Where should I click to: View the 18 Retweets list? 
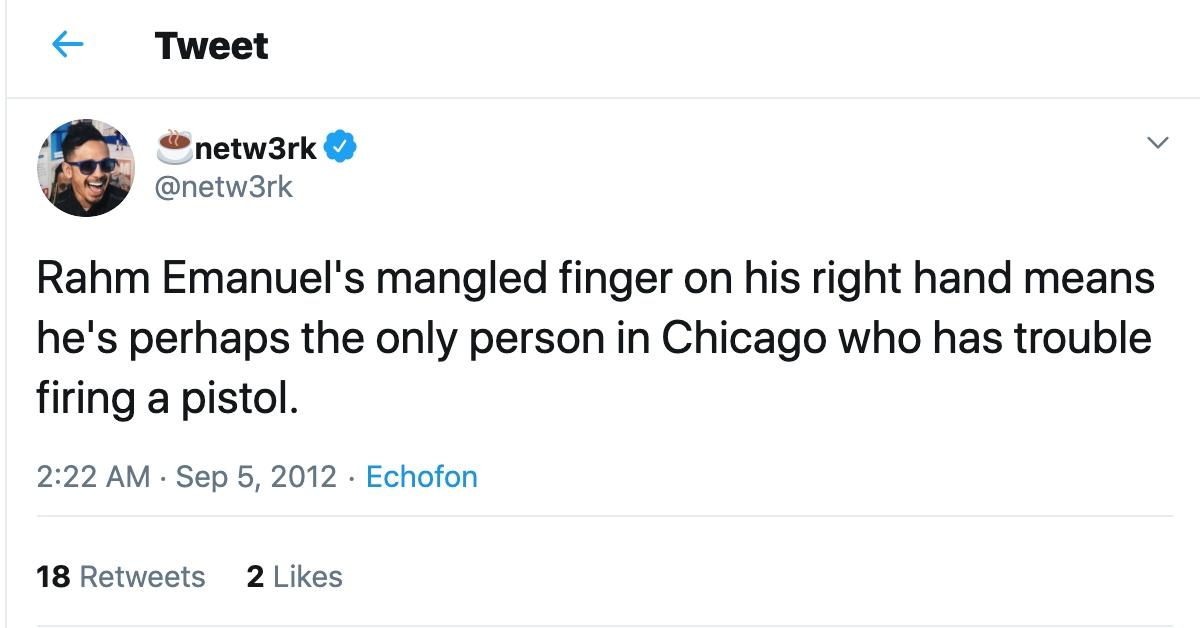(120, 576)
